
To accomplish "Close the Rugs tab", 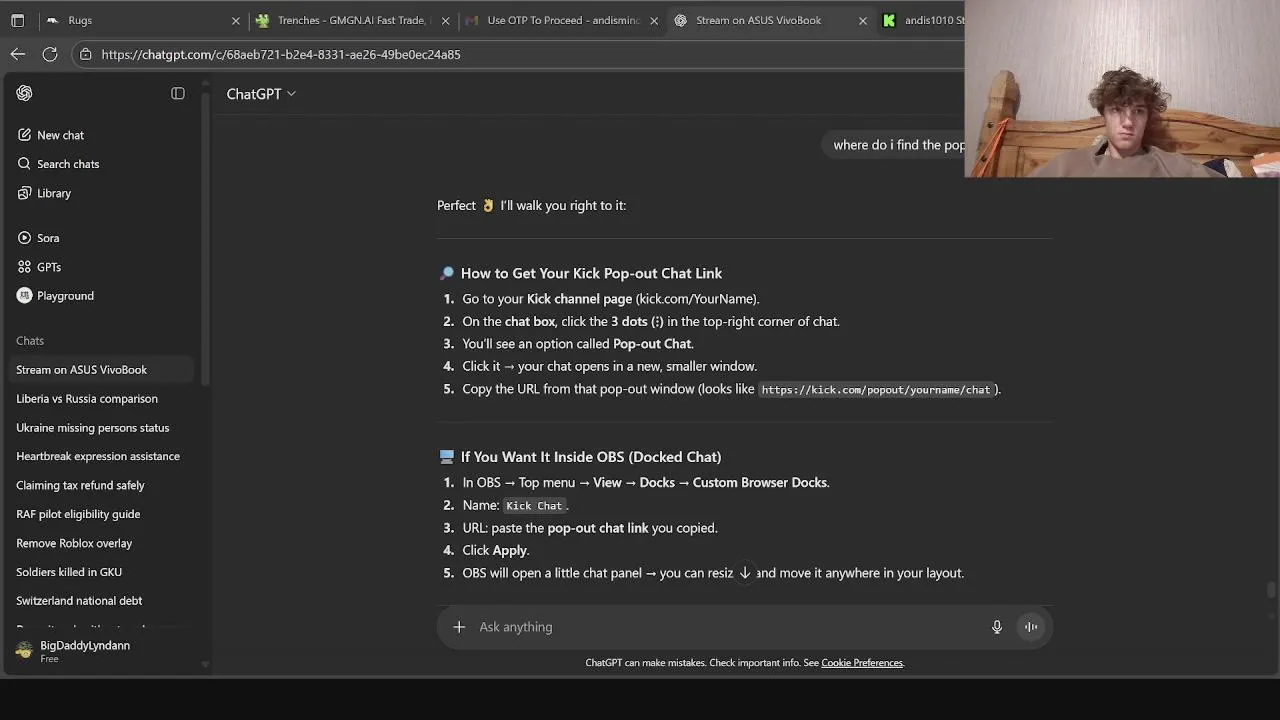I will (236, 20).
